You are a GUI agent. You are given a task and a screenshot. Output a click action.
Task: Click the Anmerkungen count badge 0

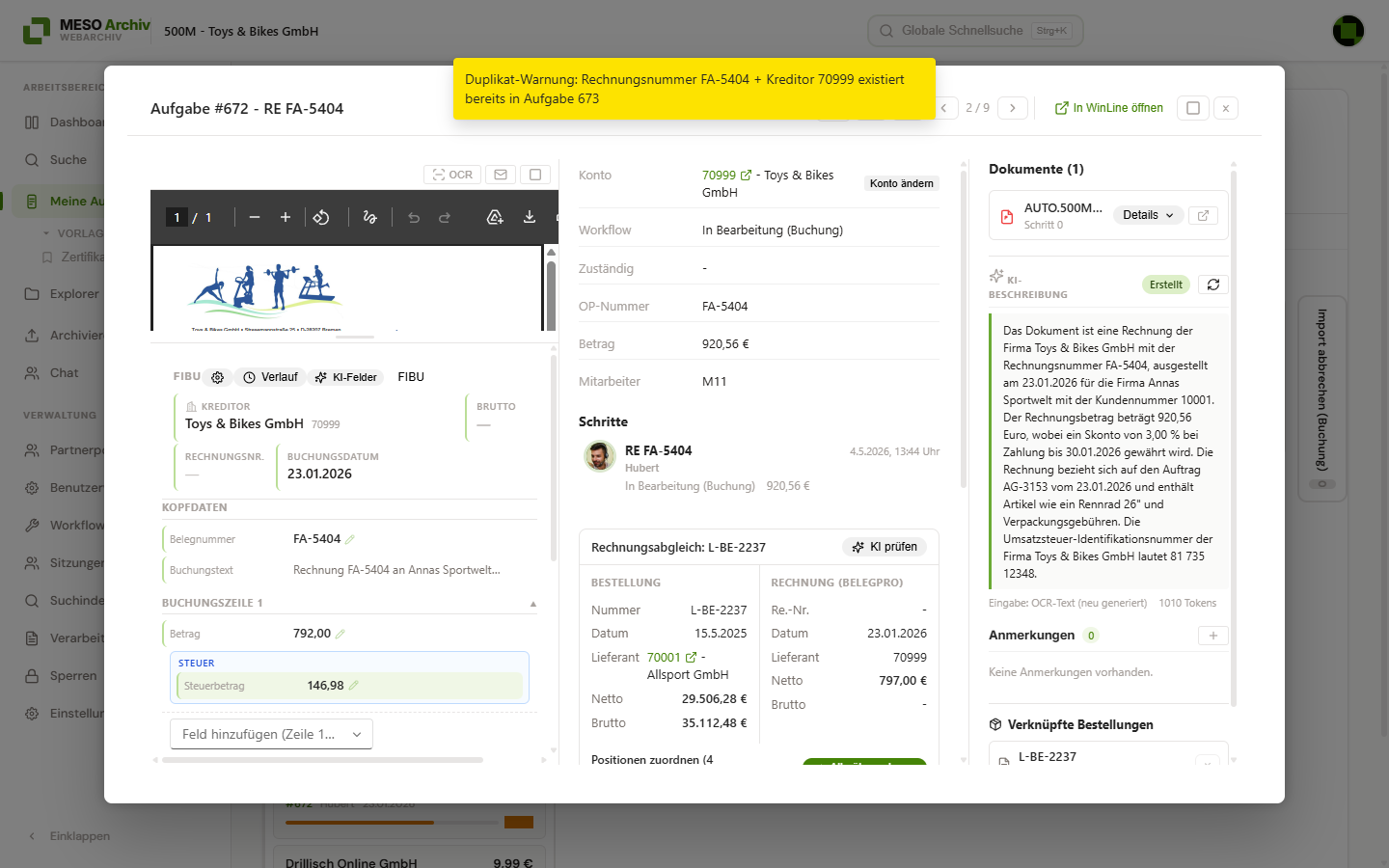[1091, 636]
